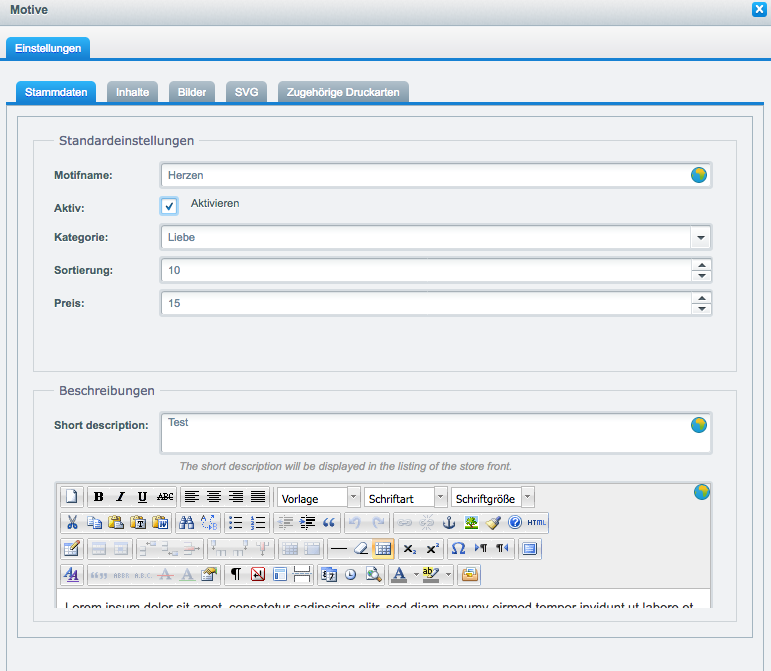Screen dimensions: 771x671
Task: Toggle bold formatting in the editor
Action: (99, 497)
